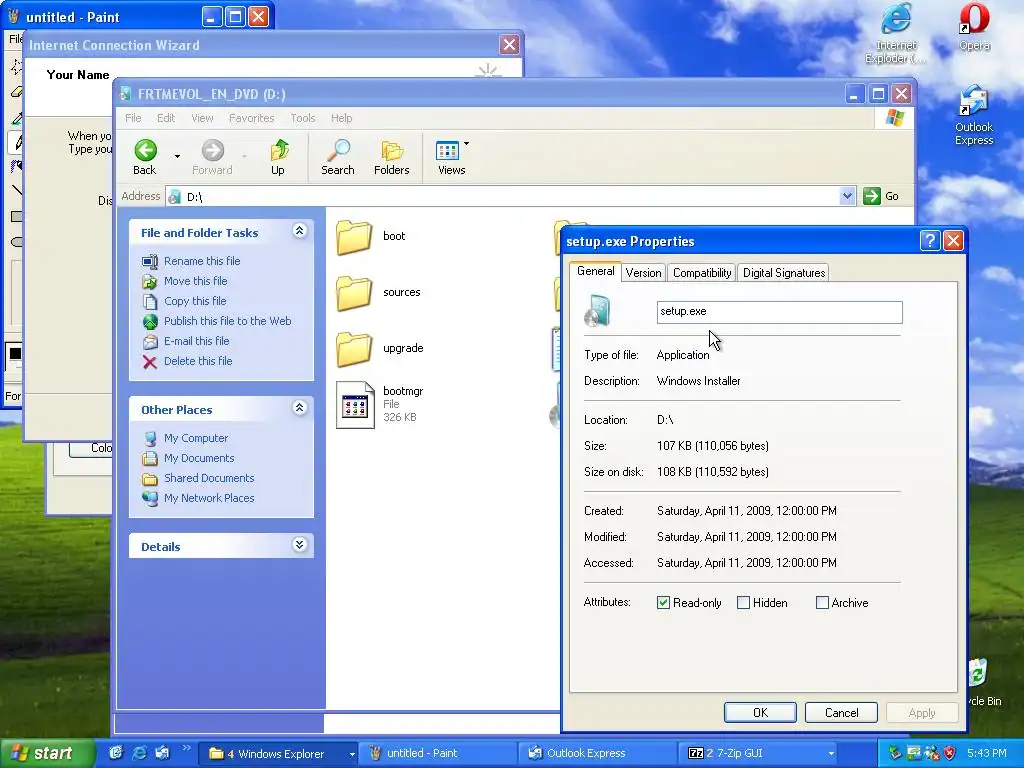Image resolution: width=1024 pixels, height=768 pixels.
Task: Click the Help question mark in Properties title bar
Action: (x=930, y=241)
